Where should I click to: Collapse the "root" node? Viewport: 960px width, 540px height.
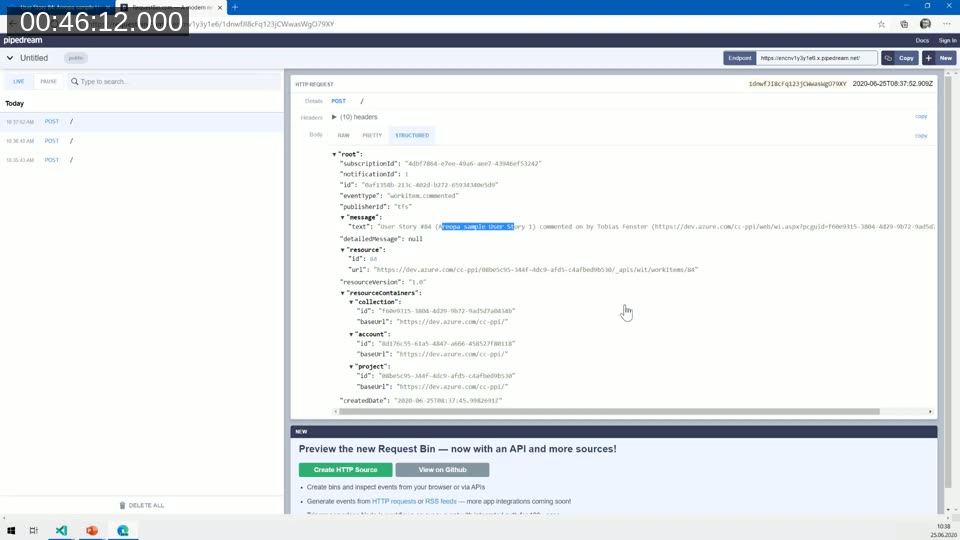click(x=334, y=154)
